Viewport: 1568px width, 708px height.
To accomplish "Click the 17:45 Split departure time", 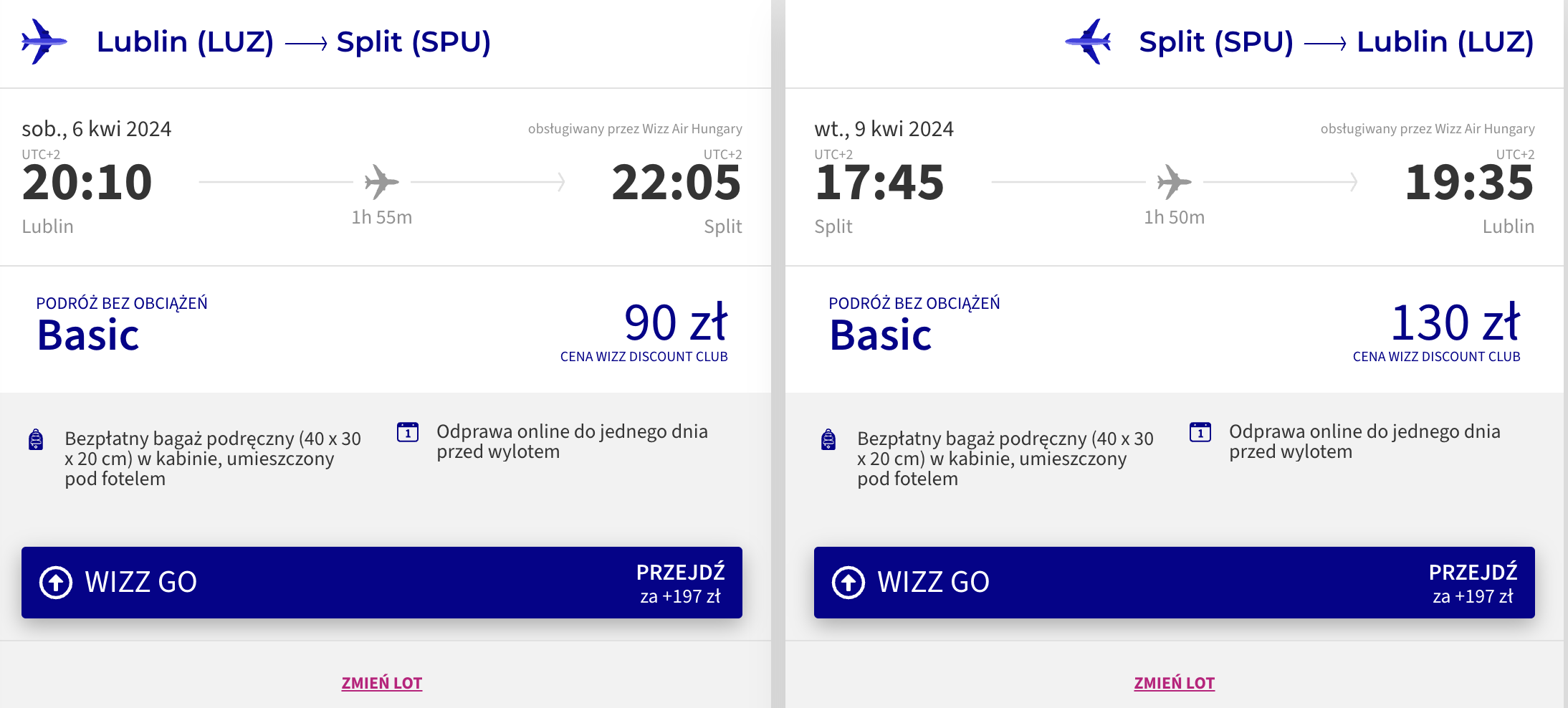I will (x=879, y=183).
